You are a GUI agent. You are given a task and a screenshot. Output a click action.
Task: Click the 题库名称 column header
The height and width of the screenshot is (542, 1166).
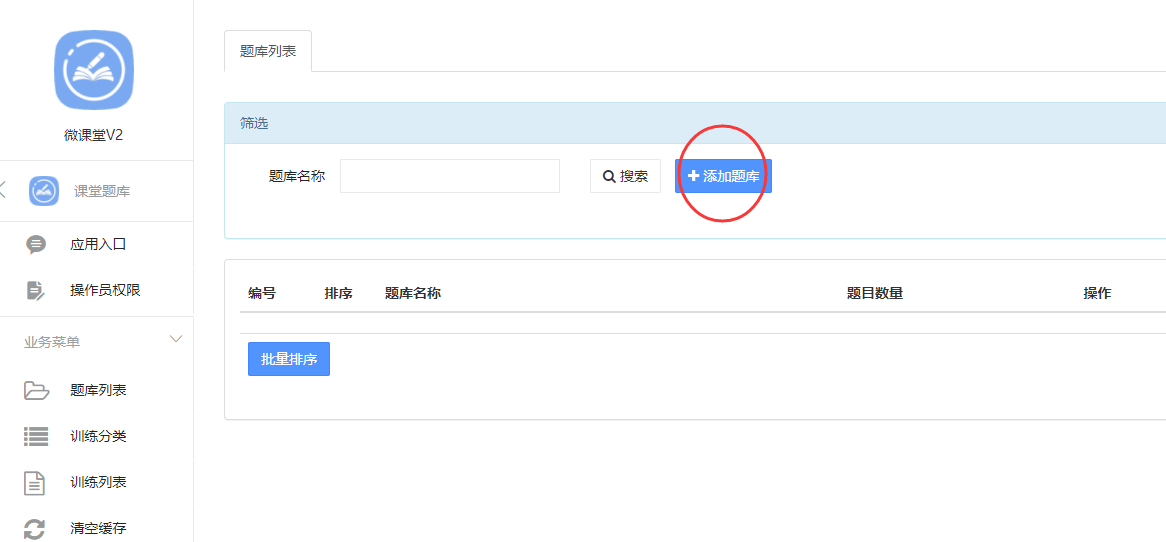[x=413, y=293]
